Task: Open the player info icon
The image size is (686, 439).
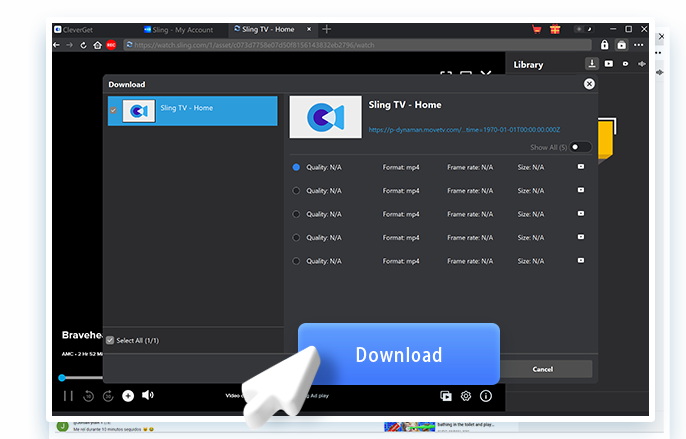Action: click(486, 396)
